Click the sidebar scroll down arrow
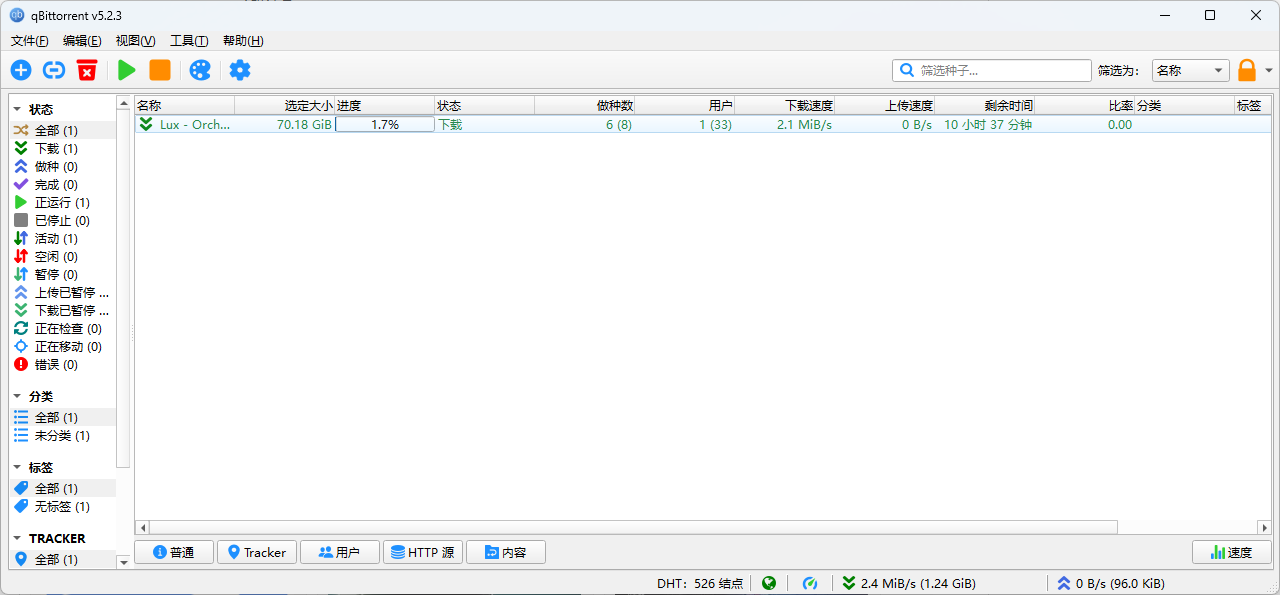 (x=124, y=562)
